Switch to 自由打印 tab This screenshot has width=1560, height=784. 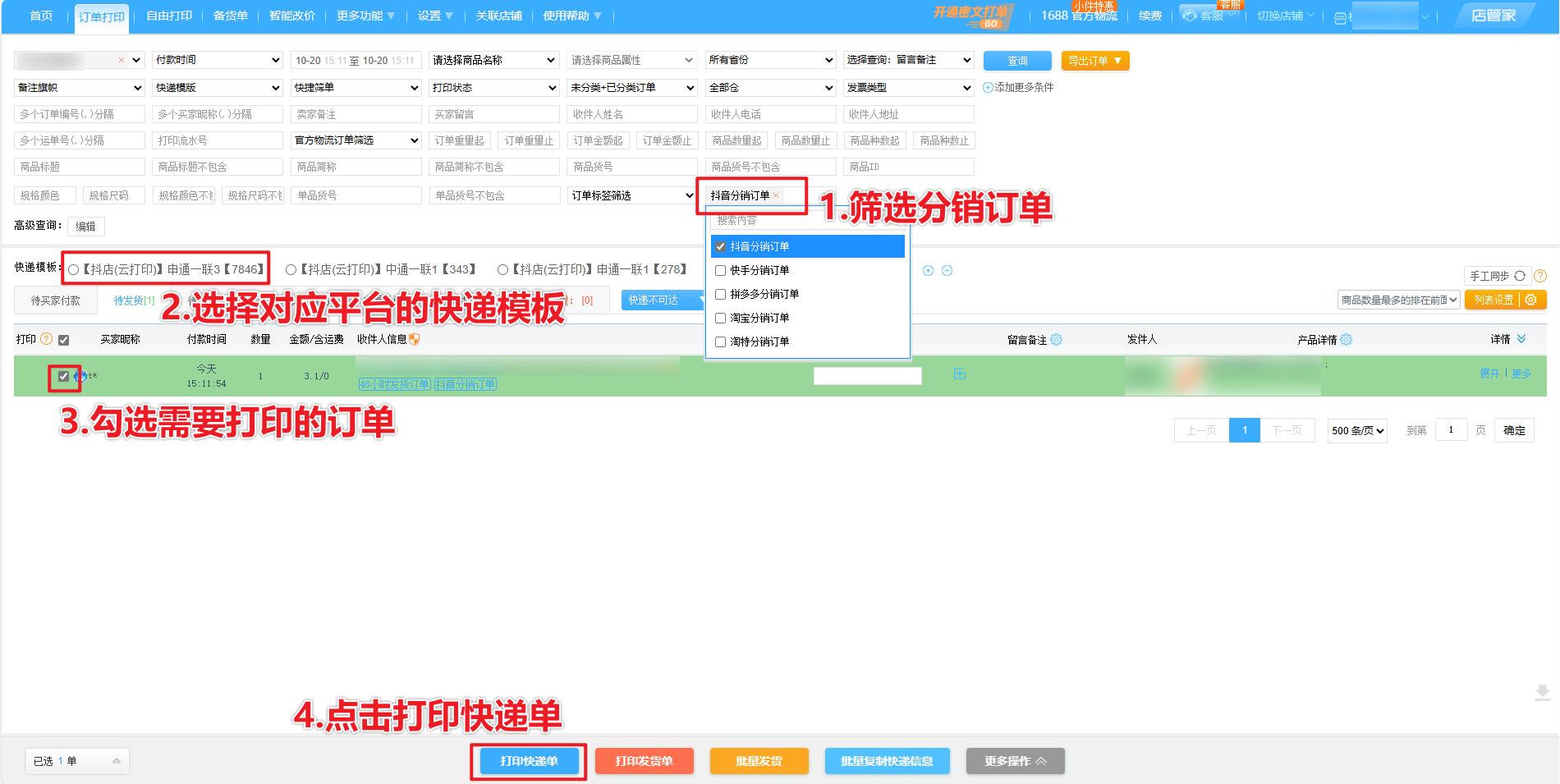tap(169, 16)
